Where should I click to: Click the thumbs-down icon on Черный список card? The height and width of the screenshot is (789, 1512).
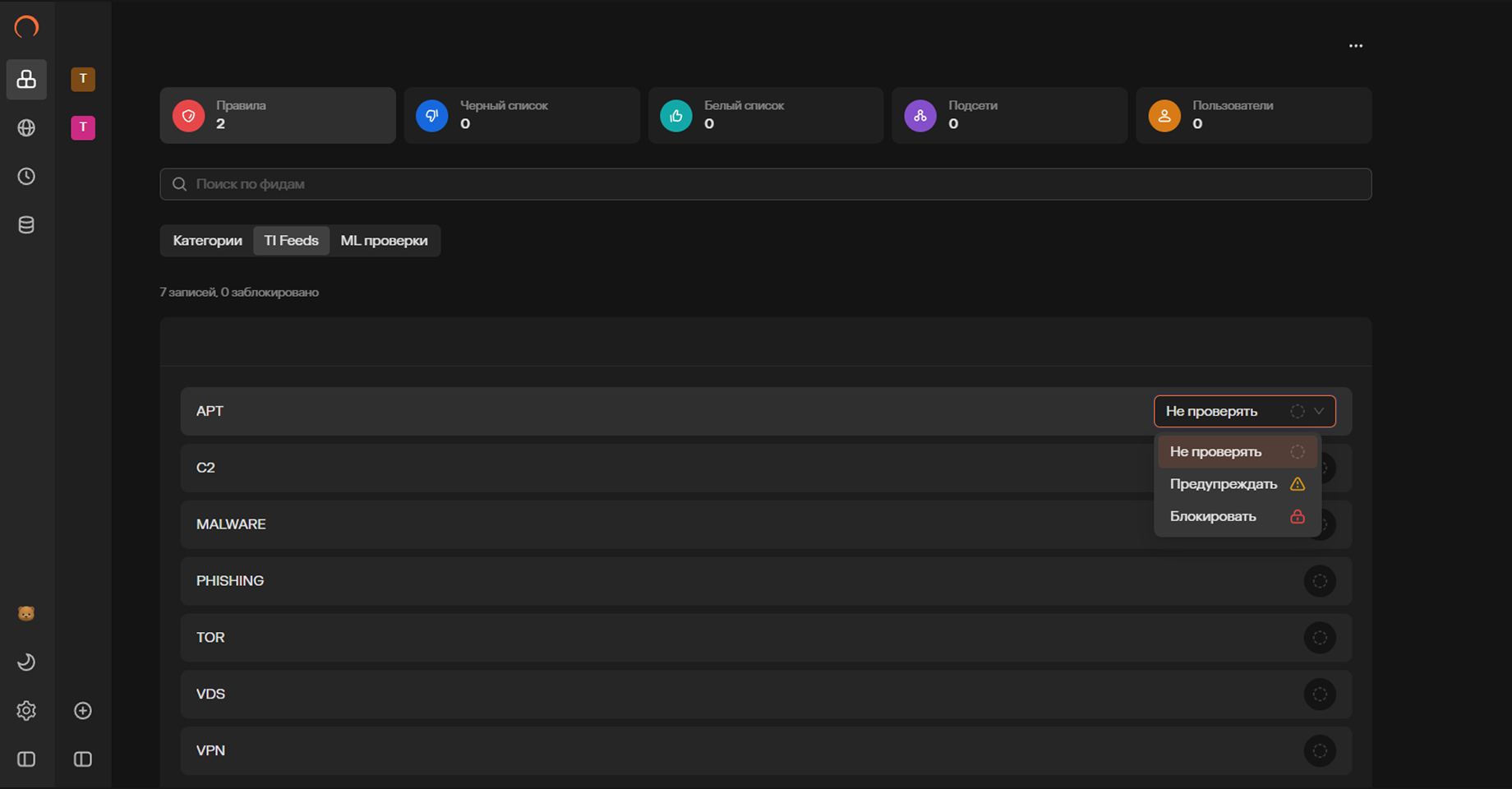coord(431,115)
